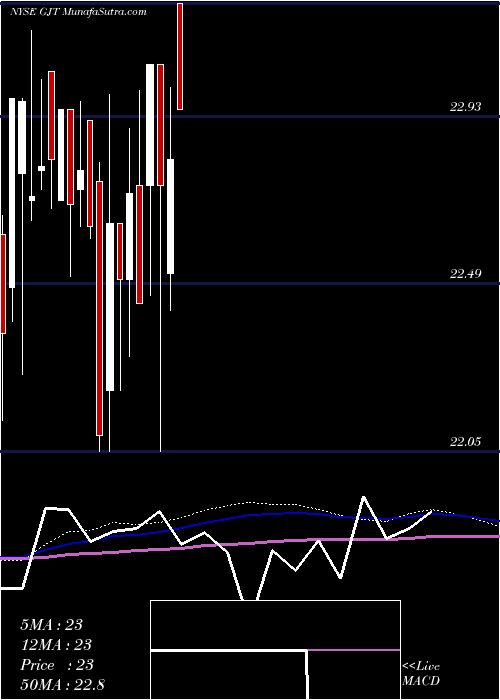This screenshot has width=500, height=700.
Task: Click the <<Live MACD label
Action: 421,674
